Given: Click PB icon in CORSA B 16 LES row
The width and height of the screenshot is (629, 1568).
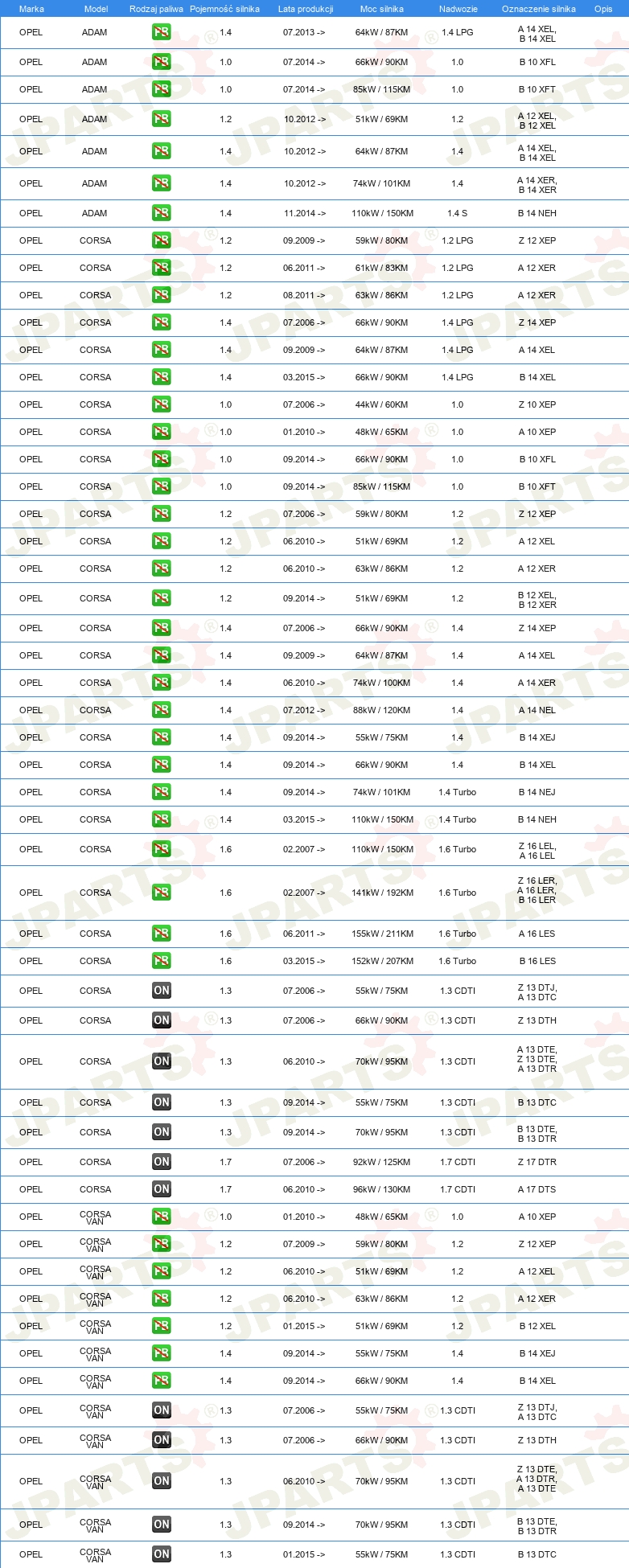Looking at the screenshot, I should pos(162,961).
